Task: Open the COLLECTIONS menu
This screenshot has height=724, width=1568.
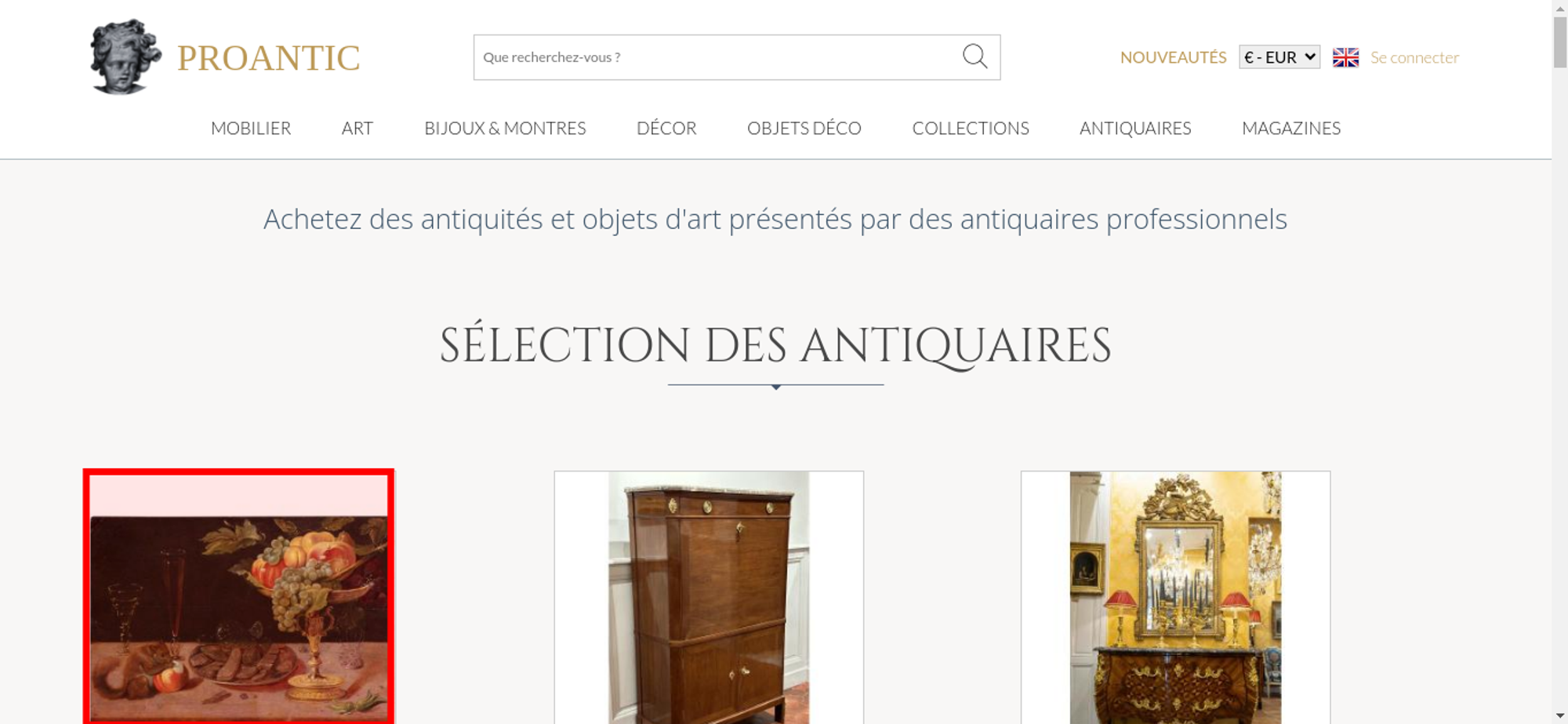Action: (971, 128)
